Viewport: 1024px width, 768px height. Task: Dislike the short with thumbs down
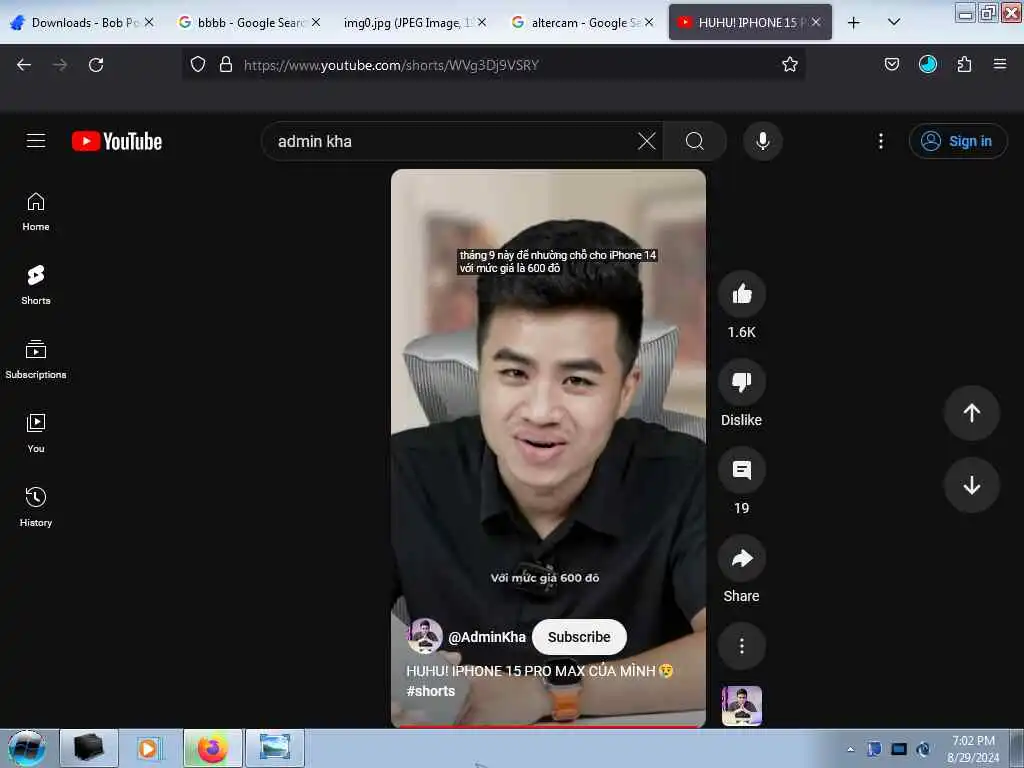(x=741, y=382)
